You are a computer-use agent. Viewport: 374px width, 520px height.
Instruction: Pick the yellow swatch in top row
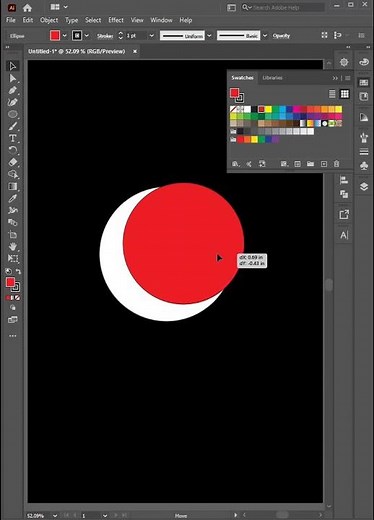(x=268, y=109)
